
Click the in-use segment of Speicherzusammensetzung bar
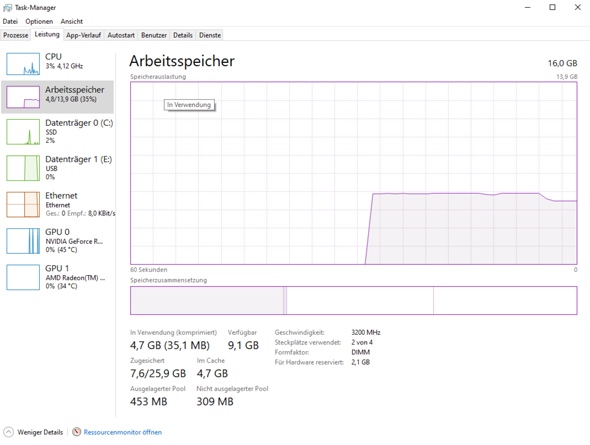207,300
